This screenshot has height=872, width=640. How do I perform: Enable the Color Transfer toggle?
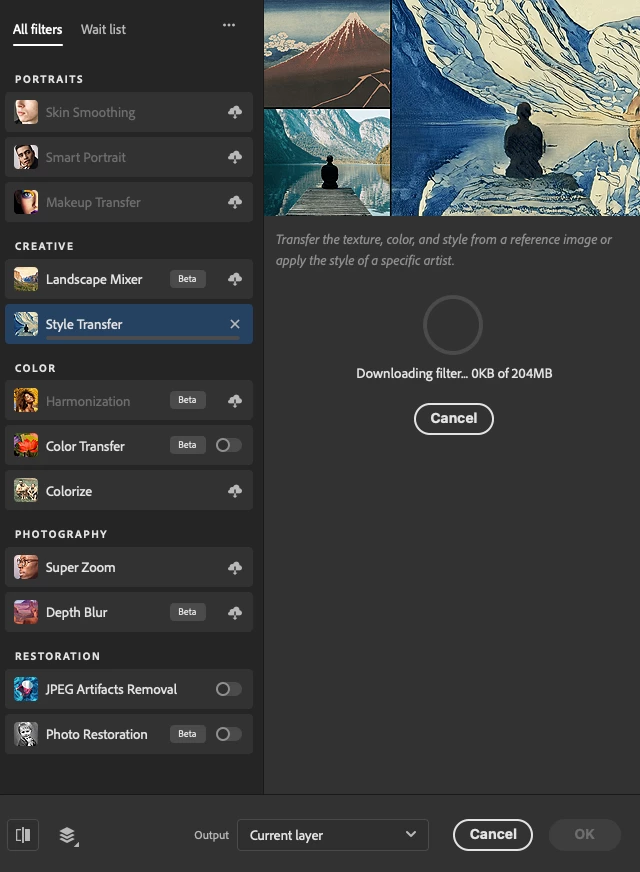click(x=229, y=445)
